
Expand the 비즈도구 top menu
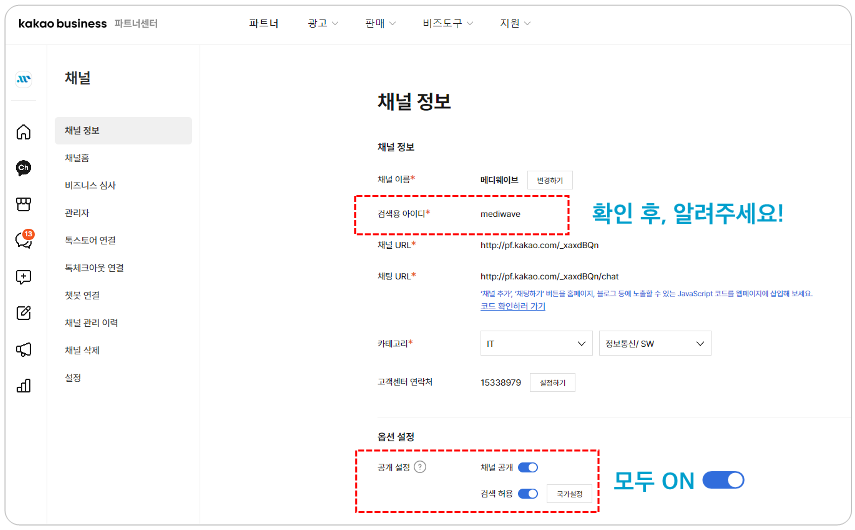click(x=448, y=23)
